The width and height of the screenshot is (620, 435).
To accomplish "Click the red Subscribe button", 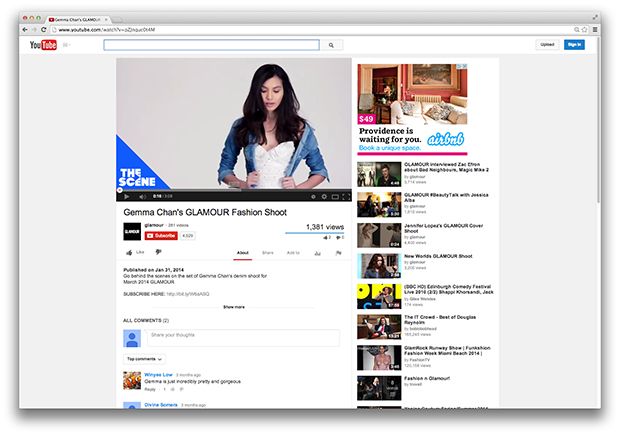I will click(161, 236).
